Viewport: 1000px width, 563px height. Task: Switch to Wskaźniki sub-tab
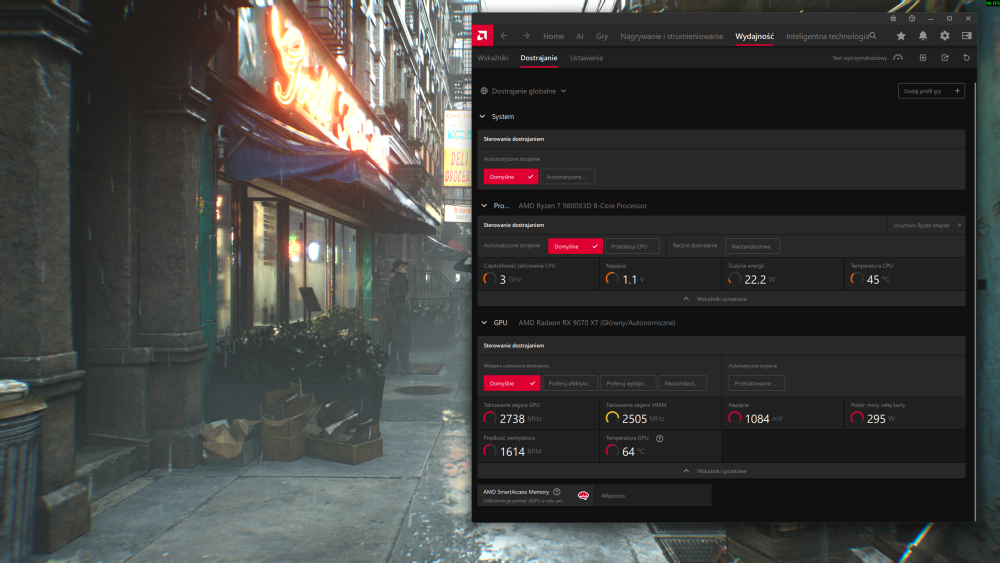tap(493, 57)
